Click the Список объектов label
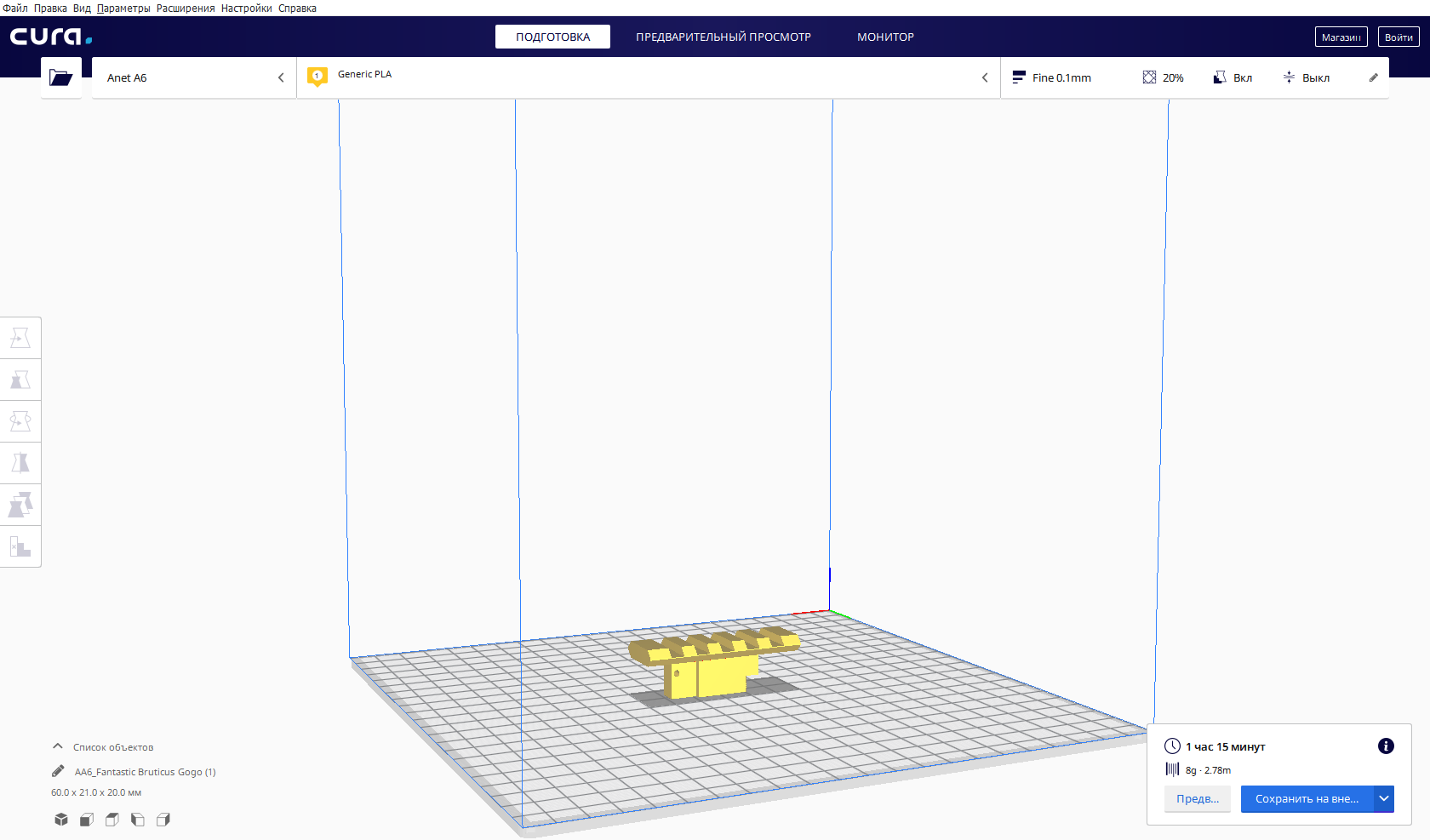The image size is (1430, 840). (x=113, y=747)
